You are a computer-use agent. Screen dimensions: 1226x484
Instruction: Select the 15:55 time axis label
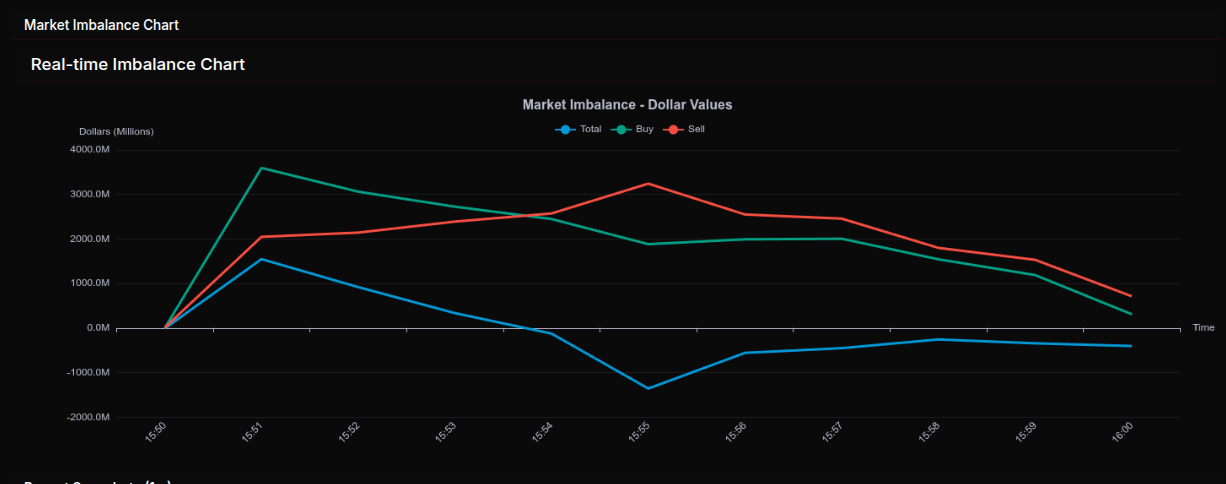[638, 432]
